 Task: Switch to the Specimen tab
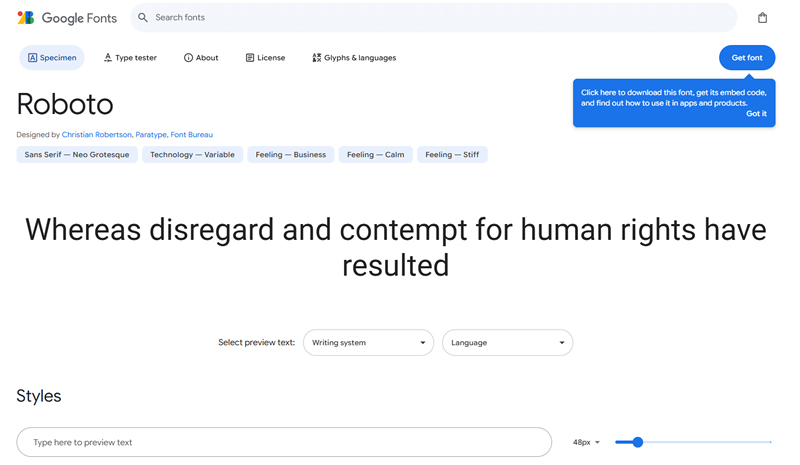coord(52,58)
